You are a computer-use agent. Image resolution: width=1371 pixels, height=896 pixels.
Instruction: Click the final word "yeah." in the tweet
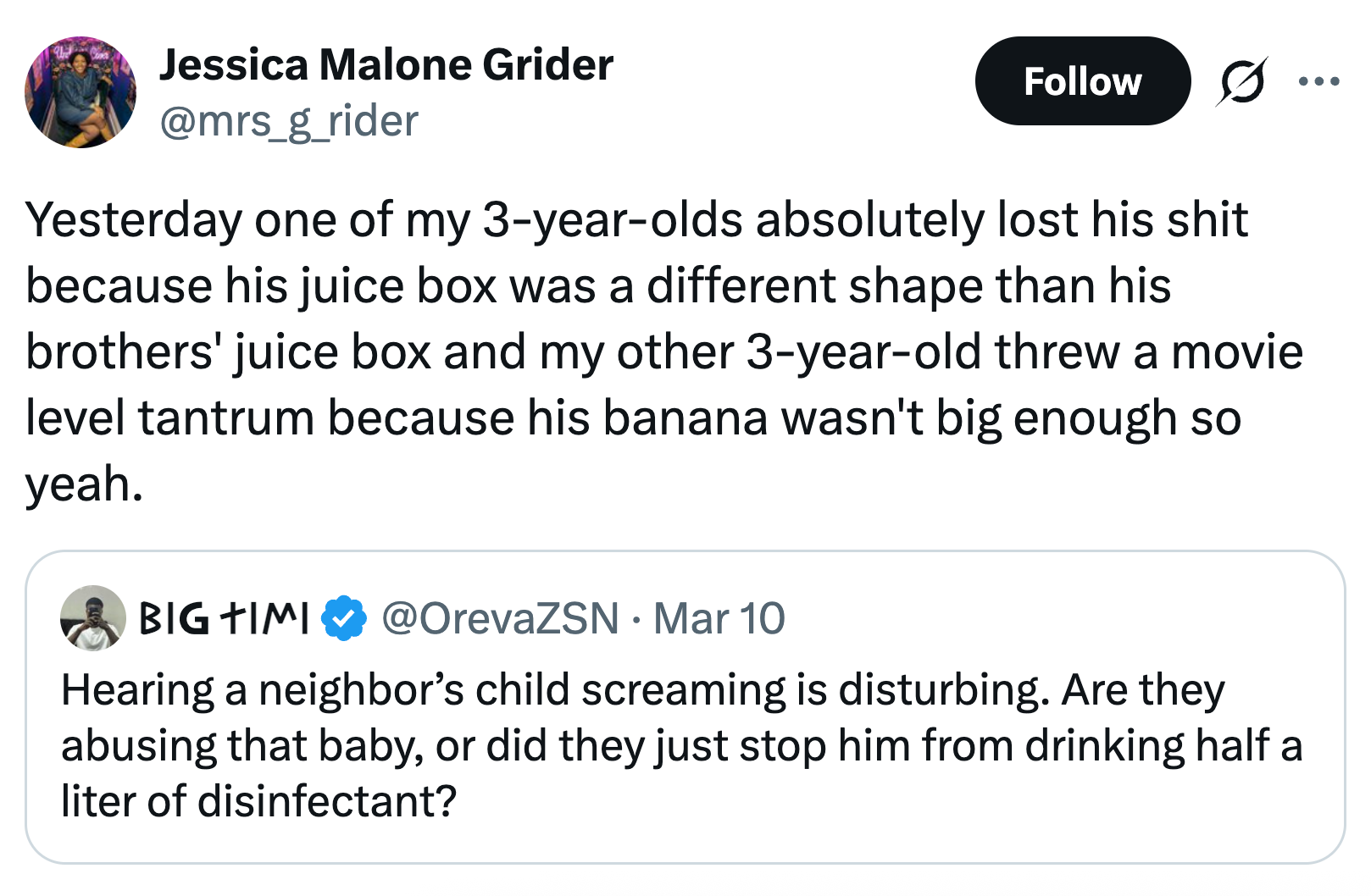pyautogui.click(x=84, y=484)
